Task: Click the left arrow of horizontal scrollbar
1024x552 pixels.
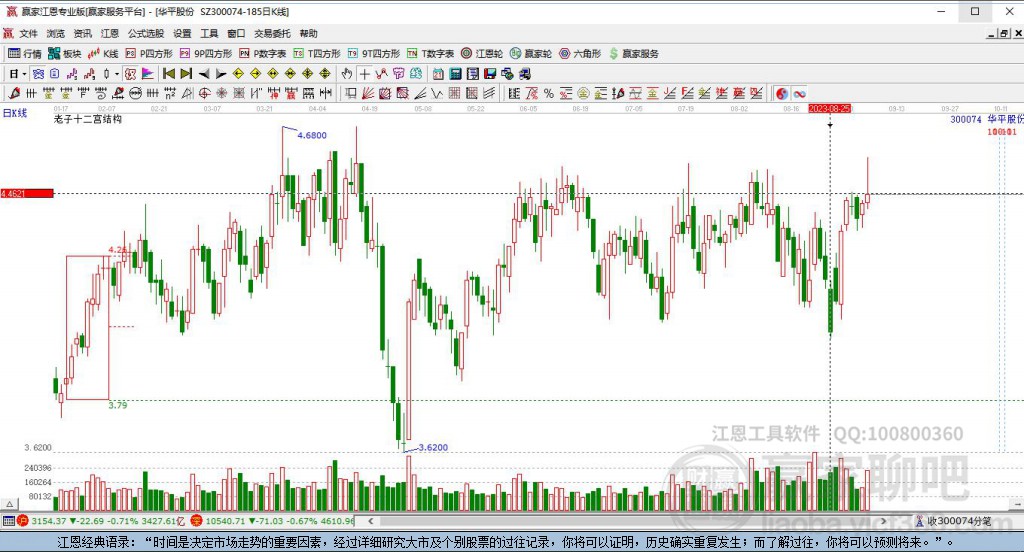Action: [x=370, y=521]
